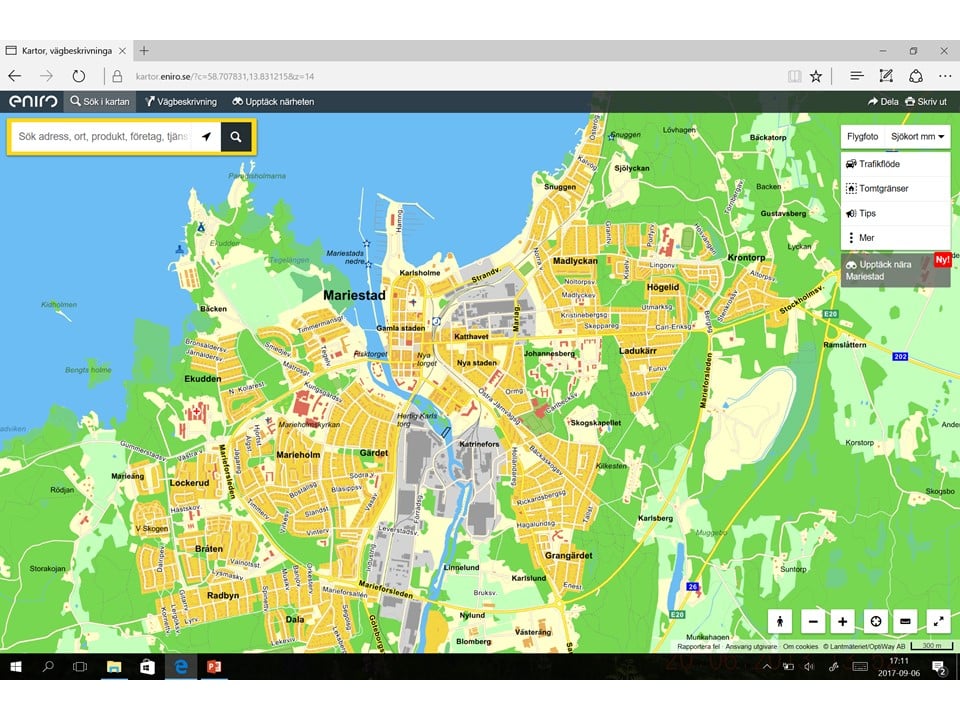Viewport: 960px width, 720px height.
Task: Open reading view book icon
Action: click(794, 77)
